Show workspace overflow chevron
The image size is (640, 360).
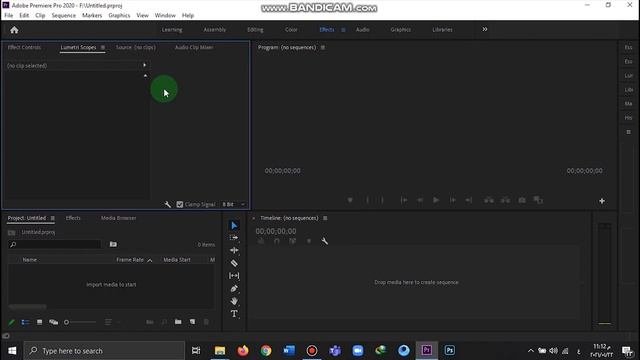click(484, 29)
